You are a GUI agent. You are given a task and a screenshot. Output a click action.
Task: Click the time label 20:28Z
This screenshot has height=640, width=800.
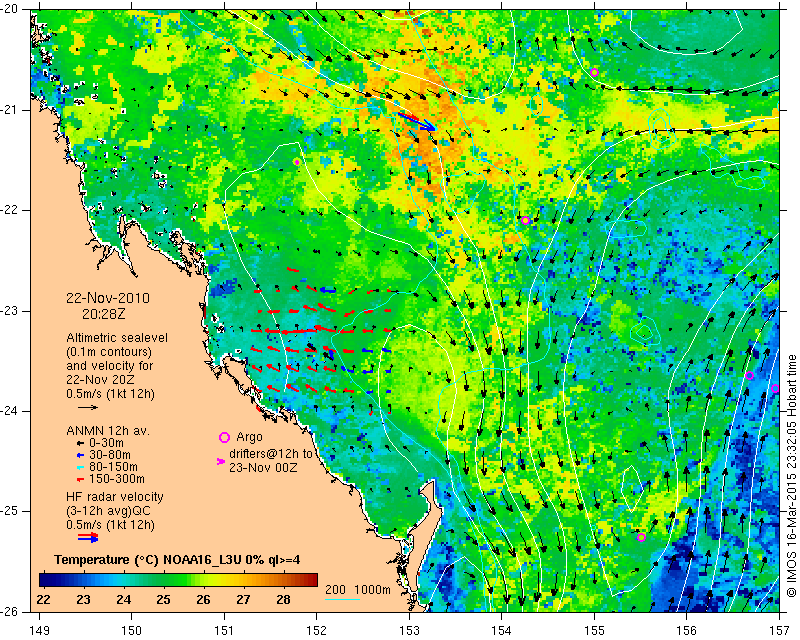pyautogui.click(x=104, y=314)
